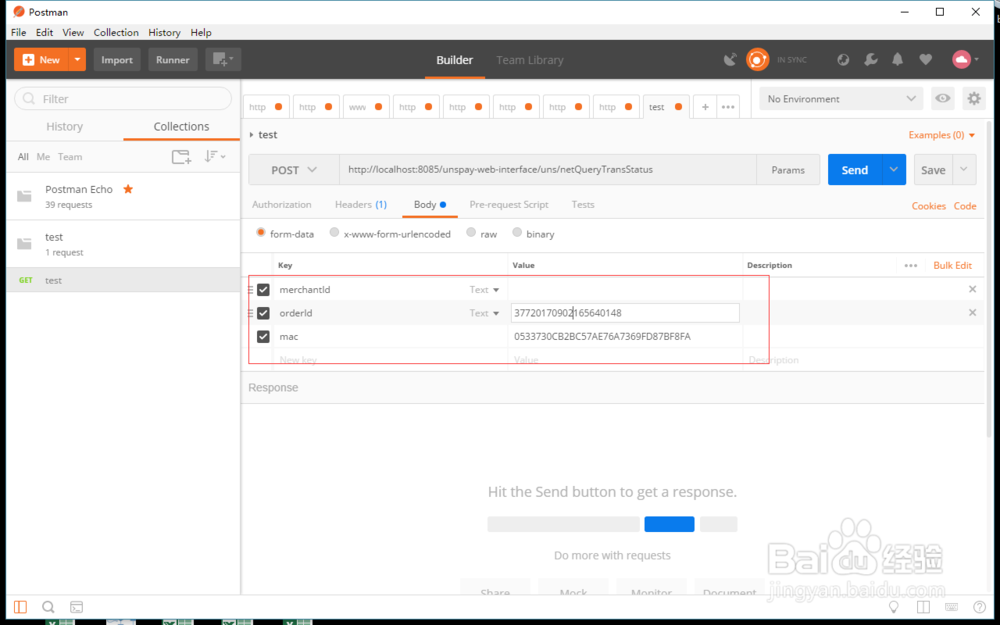Open the new window split-button icon
This screenshot has height=625, width=1000.
coord(223,59)
